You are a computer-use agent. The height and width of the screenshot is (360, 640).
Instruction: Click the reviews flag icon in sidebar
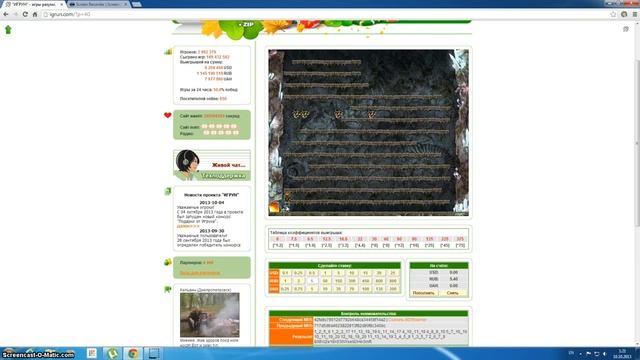point(168,289)
